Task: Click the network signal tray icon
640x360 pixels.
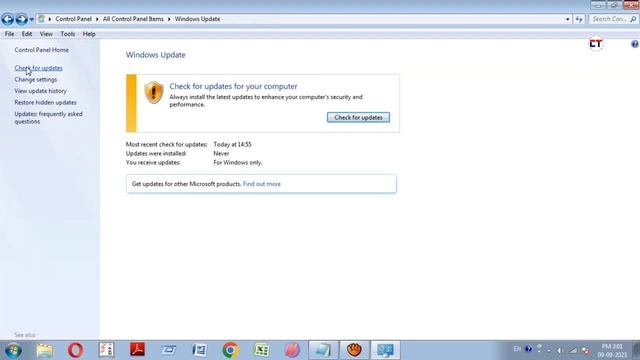Action: [x=573, y=350]
